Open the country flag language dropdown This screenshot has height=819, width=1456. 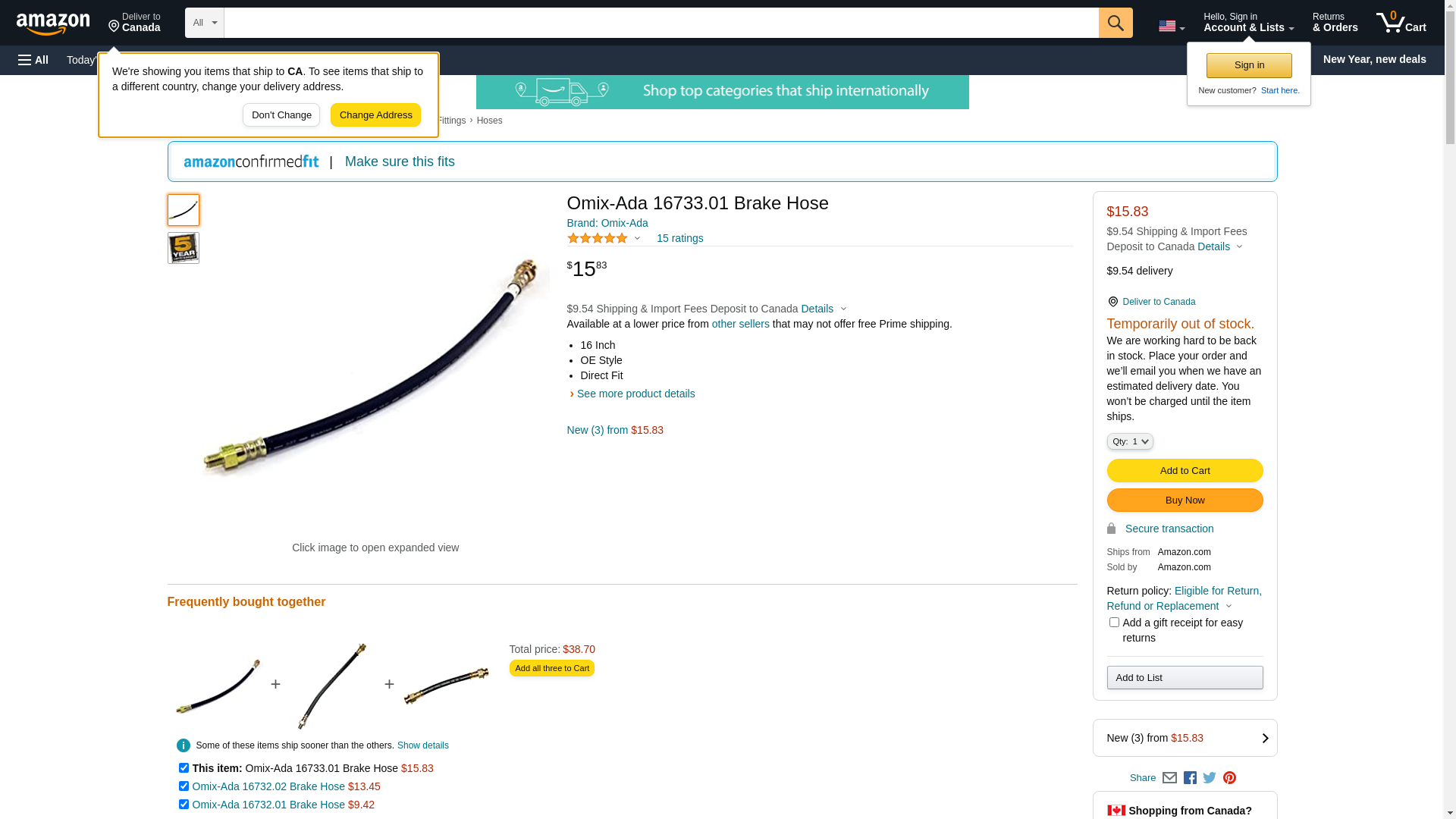[x=1171, y=27]
